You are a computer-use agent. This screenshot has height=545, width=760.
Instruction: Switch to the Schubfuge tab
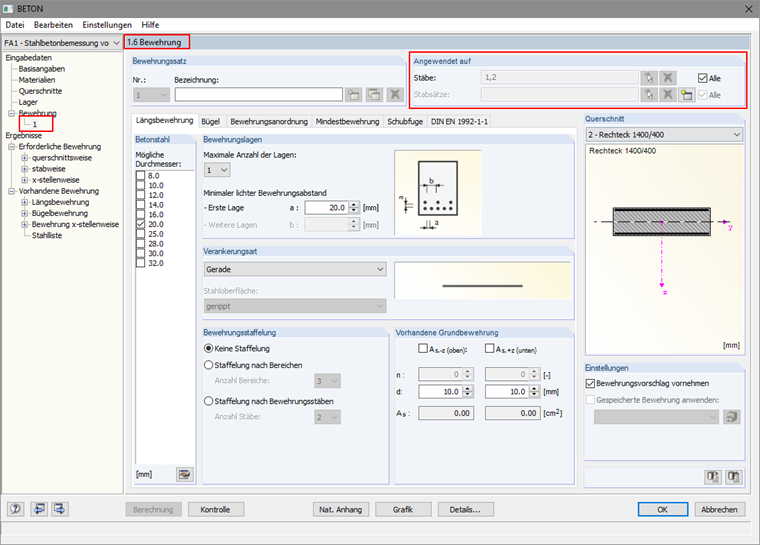coord(405,121)
